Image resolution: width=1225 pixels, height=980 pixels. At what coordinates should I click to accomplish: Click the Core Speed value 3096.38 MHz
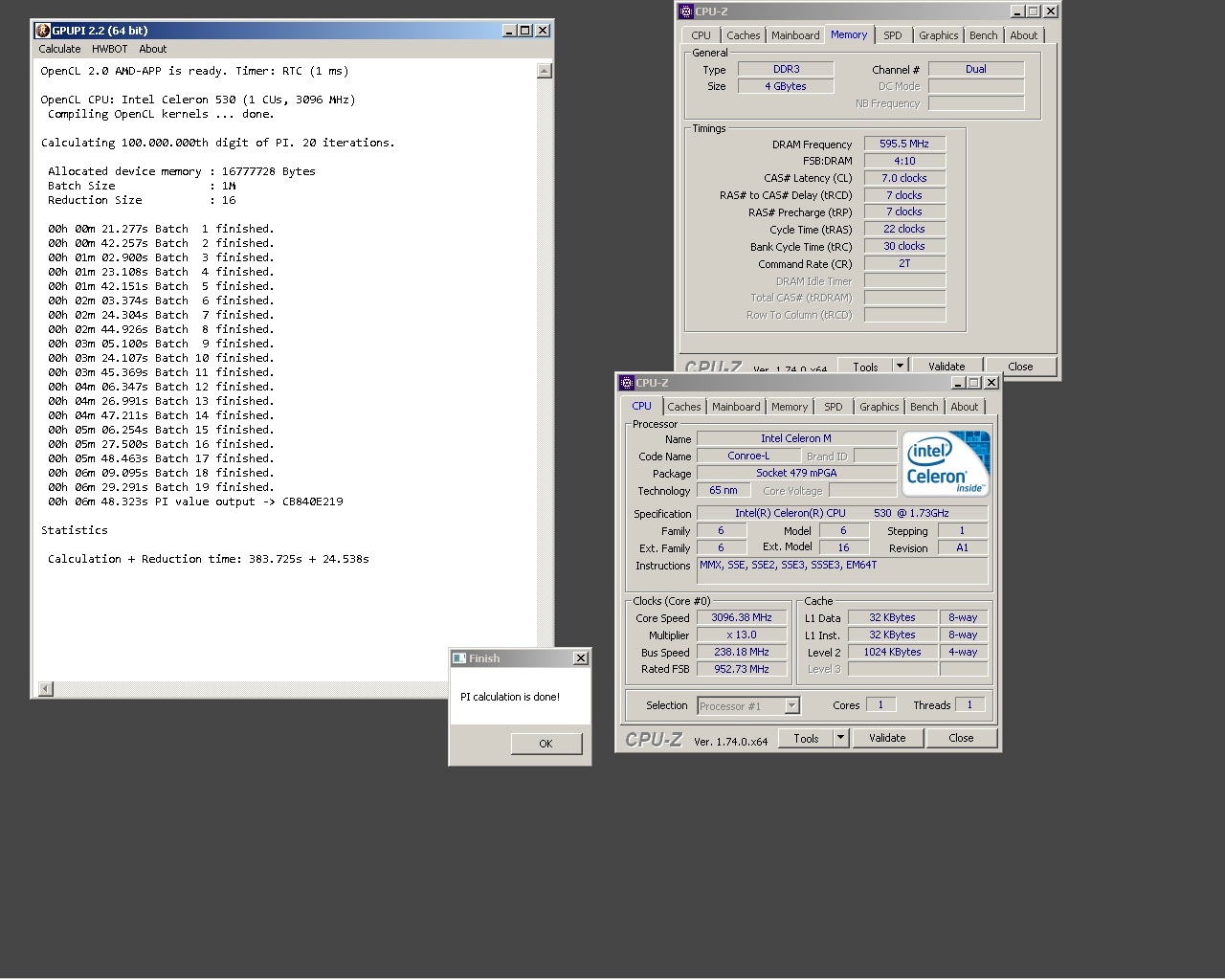742,618
